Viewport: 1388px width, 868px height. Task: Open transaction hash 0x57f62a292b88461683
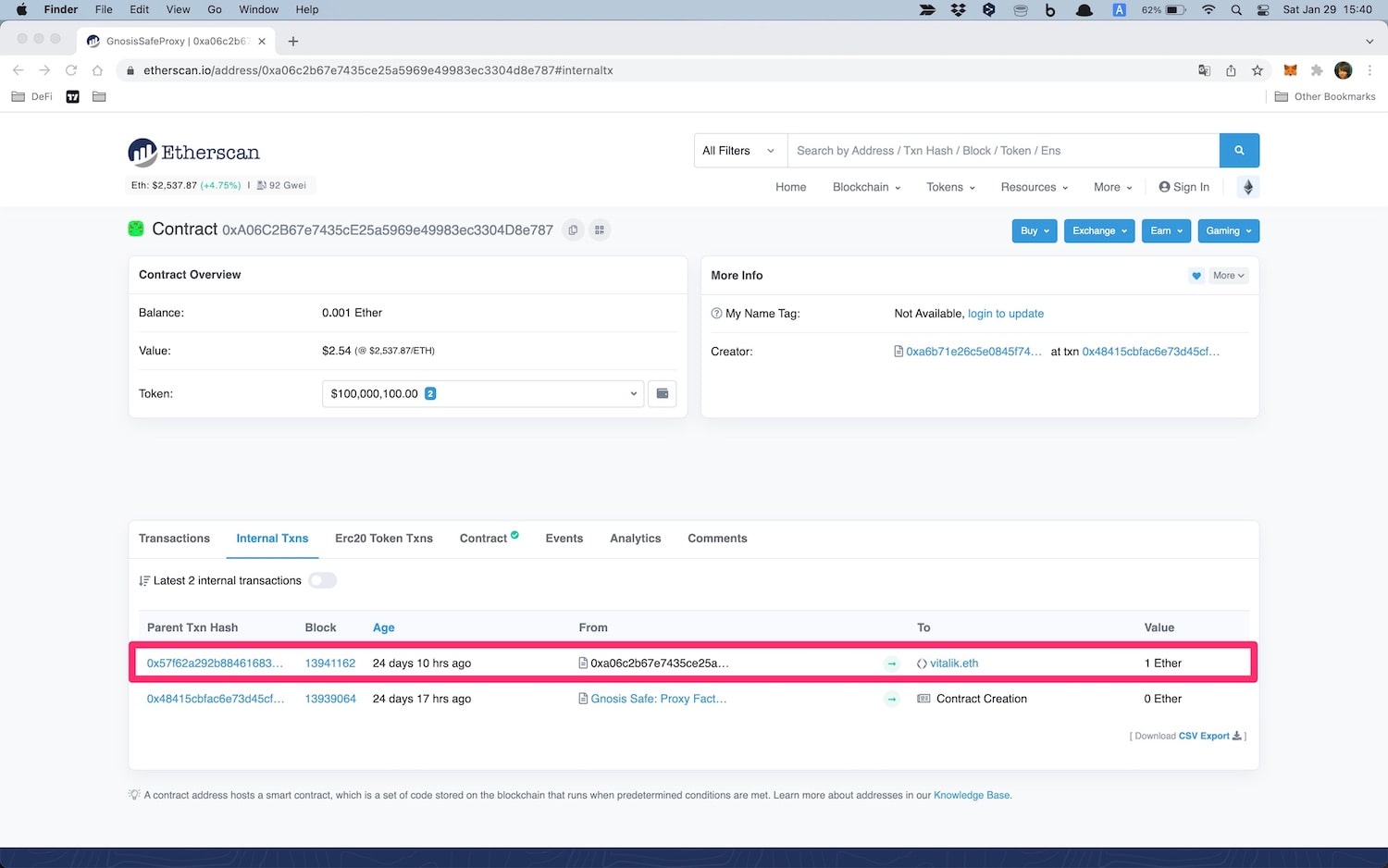[215, 663]
